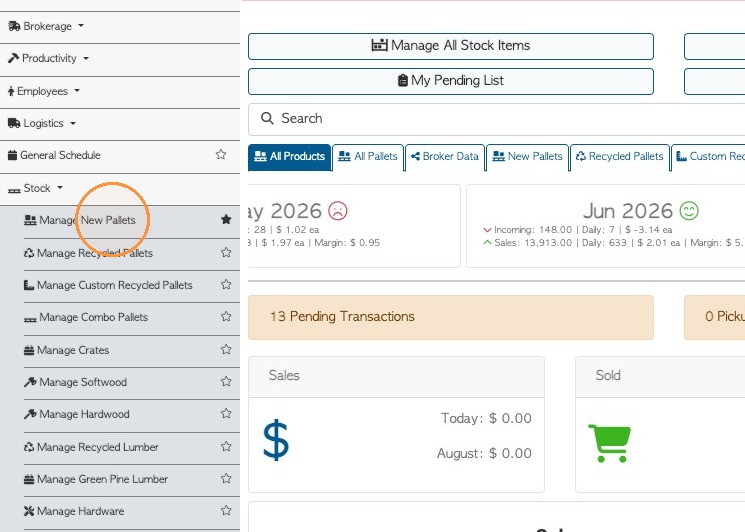This screenshot has width=745, height=532.
Task: Click the My Pending List button
Action: pyautogui.click(x=451, y=81)
